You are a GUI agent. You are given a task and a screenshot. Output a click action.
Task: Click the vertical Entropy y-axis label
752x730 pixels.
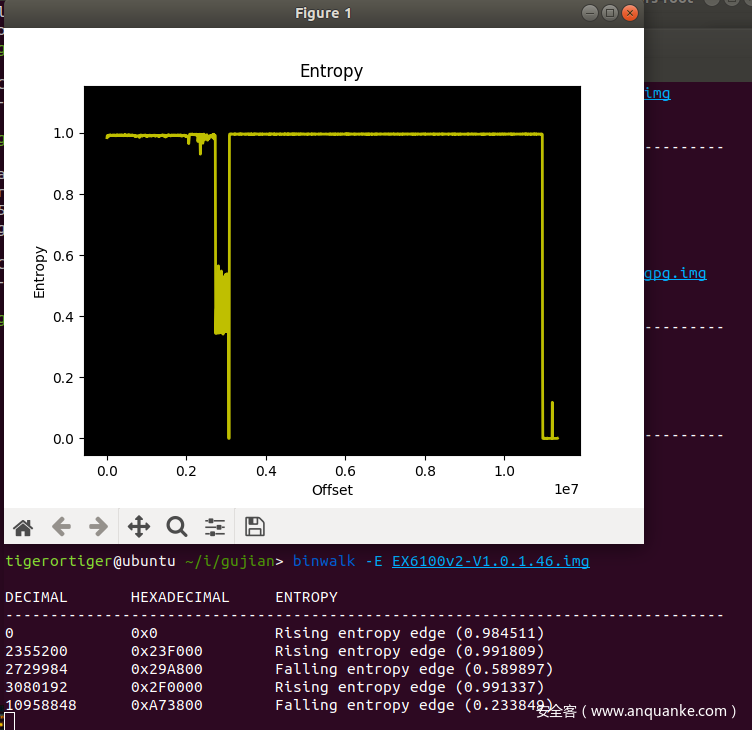(40, 272)
